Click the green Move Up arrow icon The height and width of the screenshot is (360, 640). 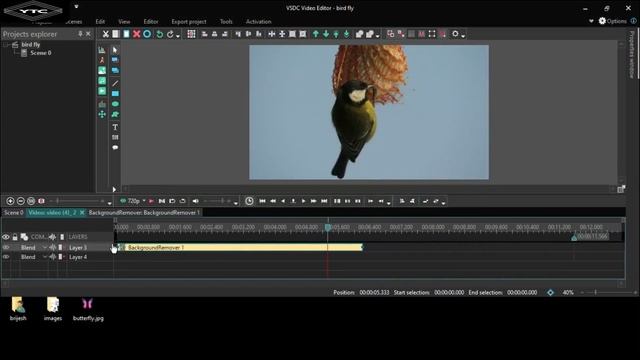[x=316, y=34]
